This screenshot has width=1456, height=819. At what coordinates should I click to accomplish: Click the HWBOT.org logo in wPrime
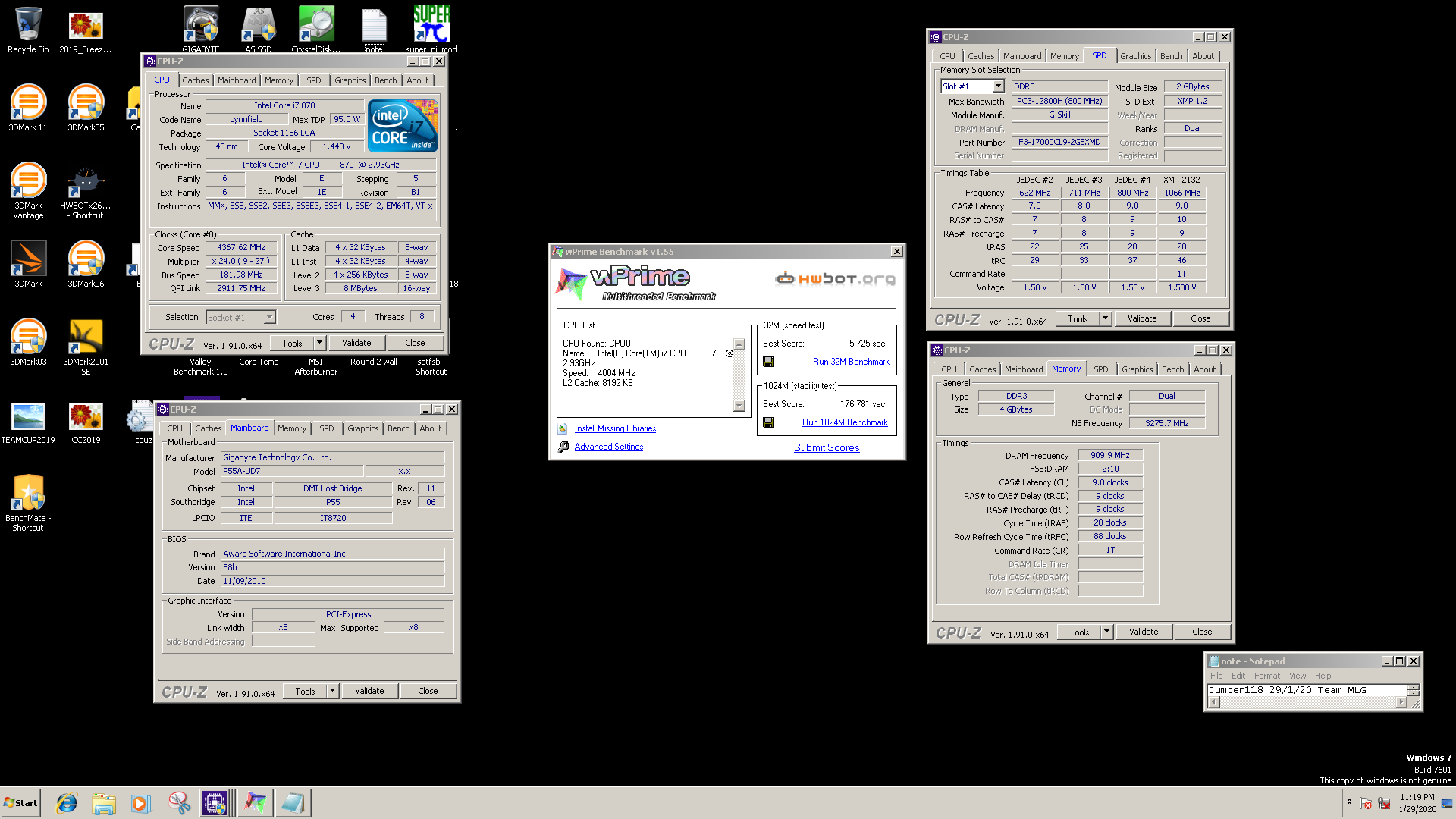835,279
